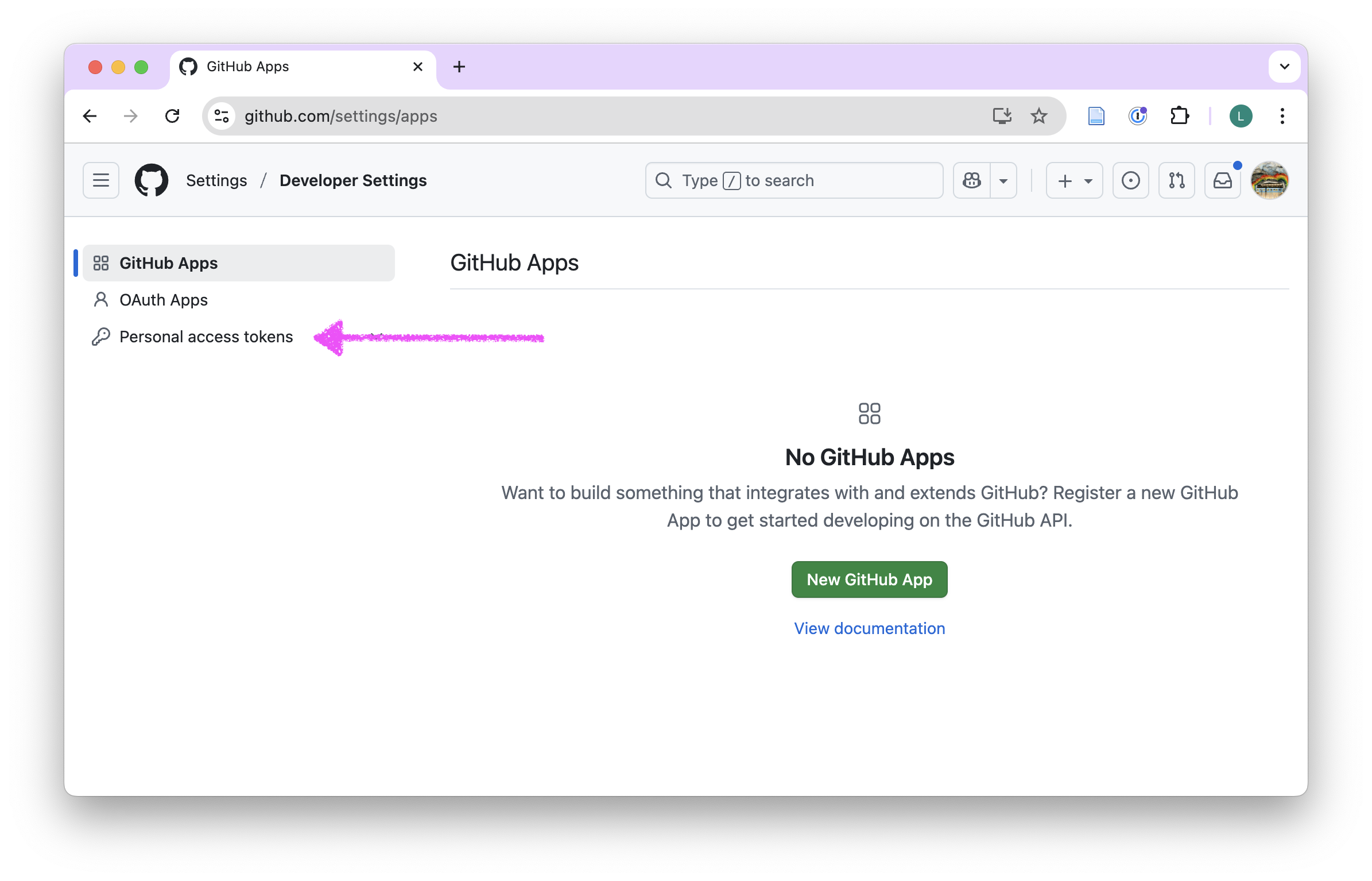Open the Copilot chat icon
Viewport: 1372px width, 881px height.
[972, 180]
